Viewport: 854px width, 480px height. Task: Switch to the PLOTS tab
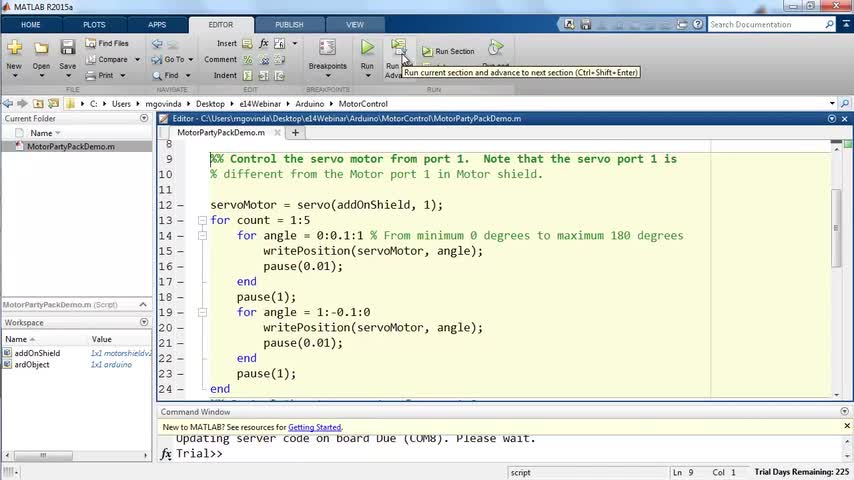[x=94, y=25]
